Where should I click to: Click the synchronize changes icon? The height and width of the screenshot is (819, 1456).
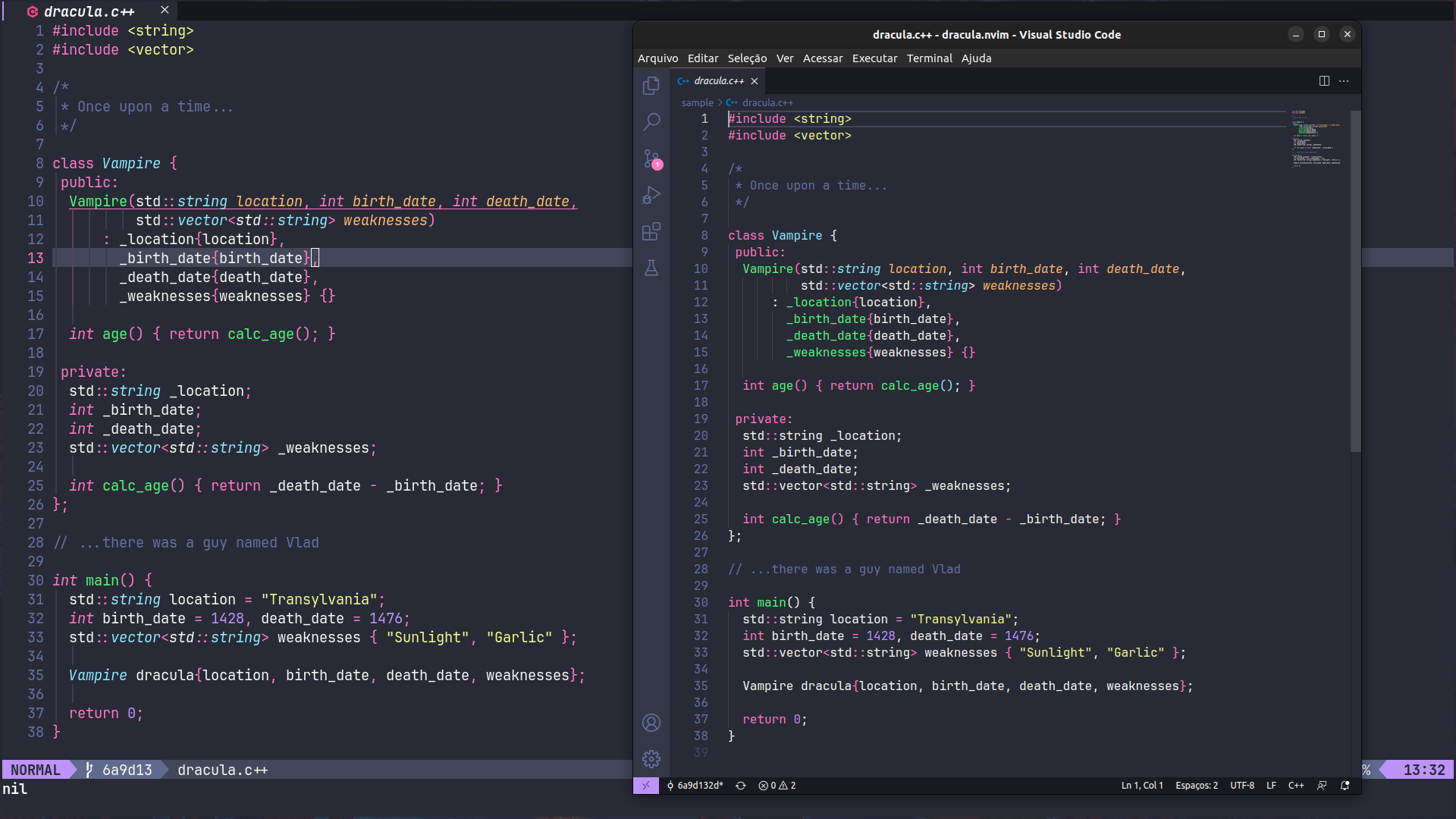coord(740,786)
